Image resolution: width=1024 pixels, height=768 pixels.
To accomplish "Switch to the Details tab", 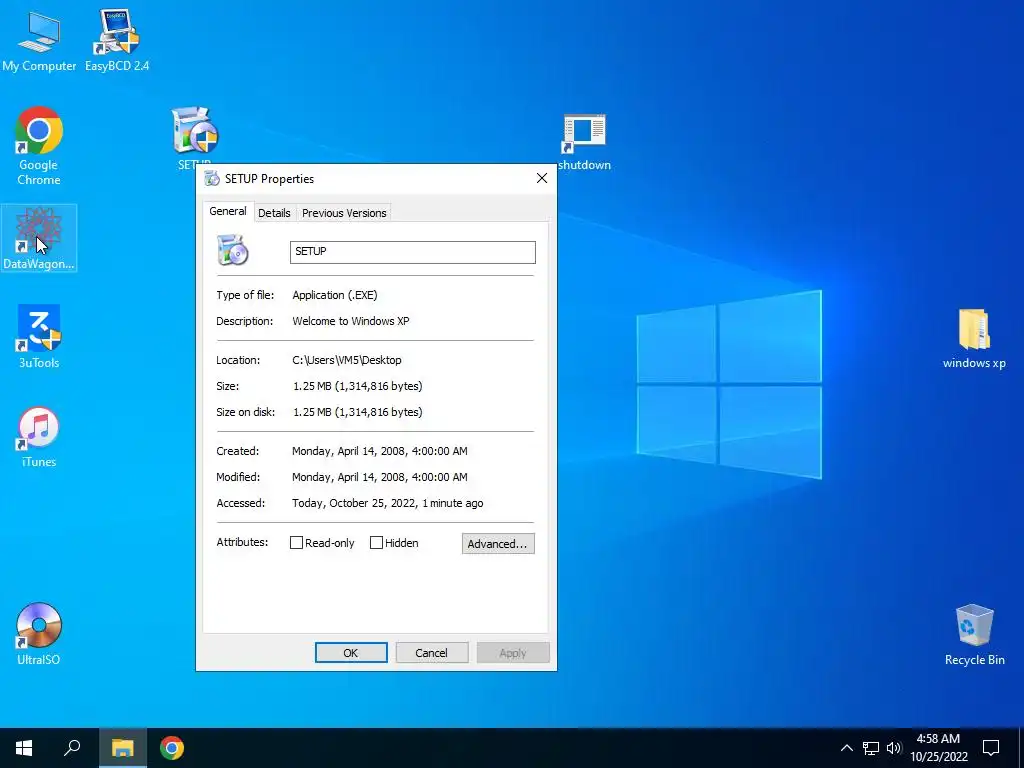I will point(274,213).
